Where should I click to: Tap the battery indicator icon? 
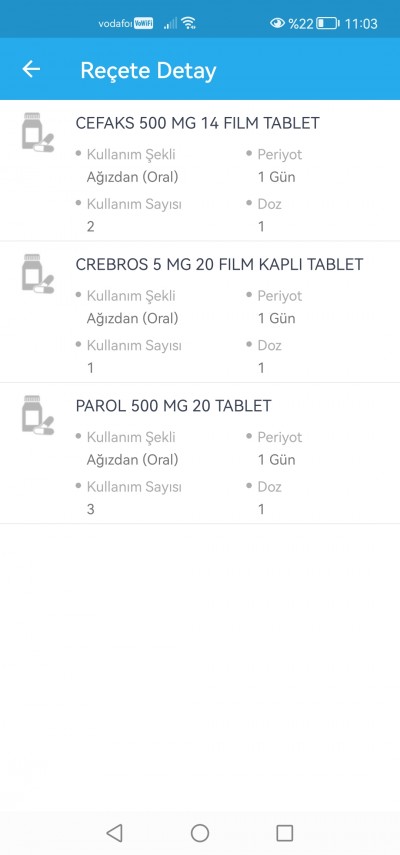coord(328,23)
